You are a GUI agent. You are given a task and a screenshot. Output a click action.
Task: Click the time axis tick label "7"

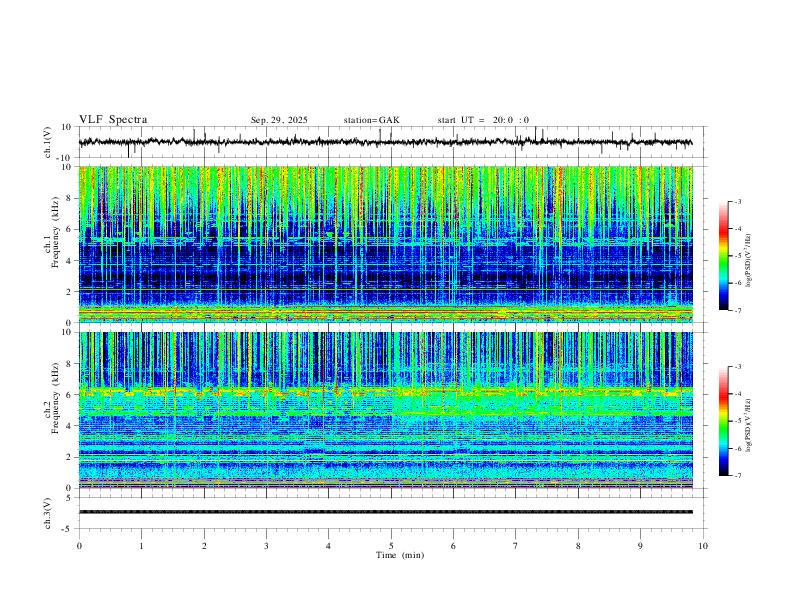pos(516,546)
